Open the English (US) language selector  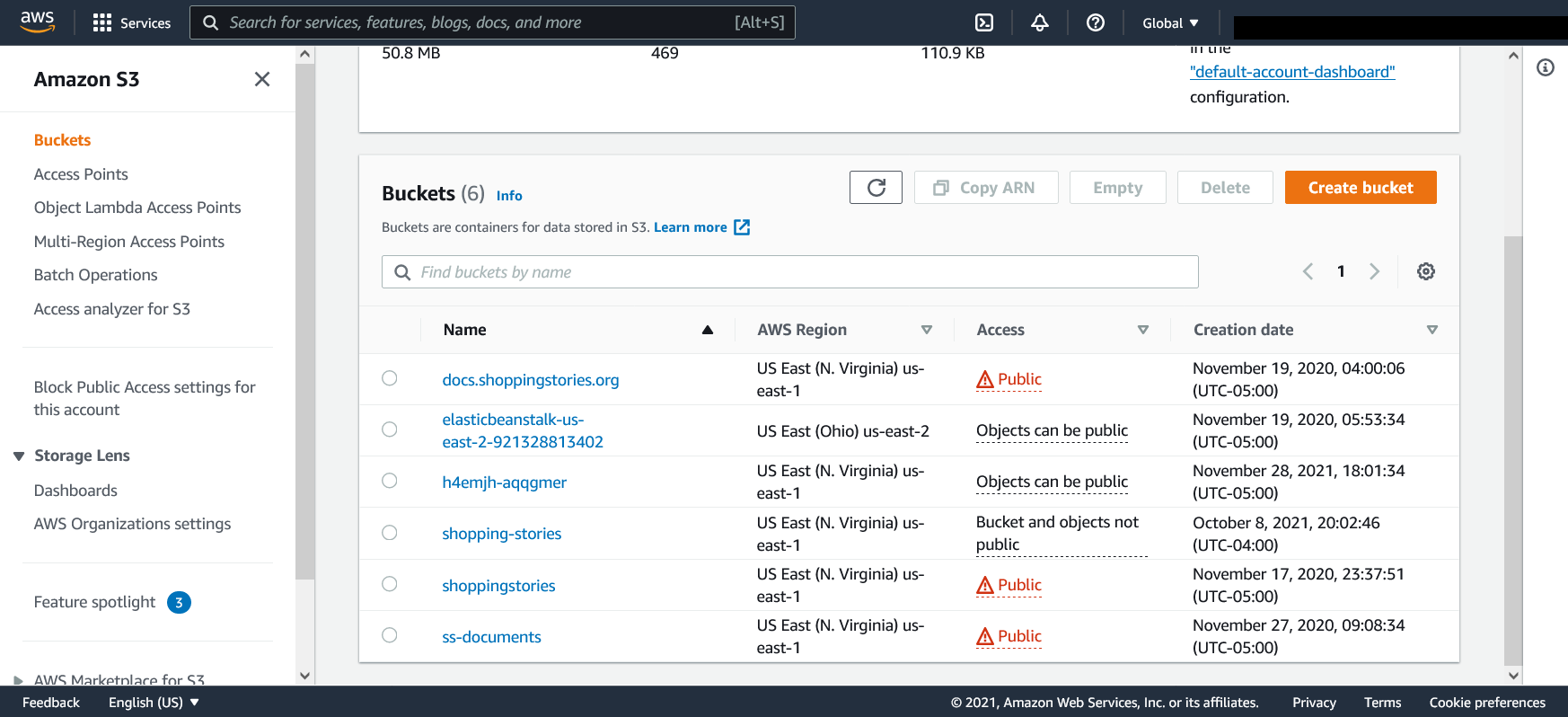[x=154, y=703]
